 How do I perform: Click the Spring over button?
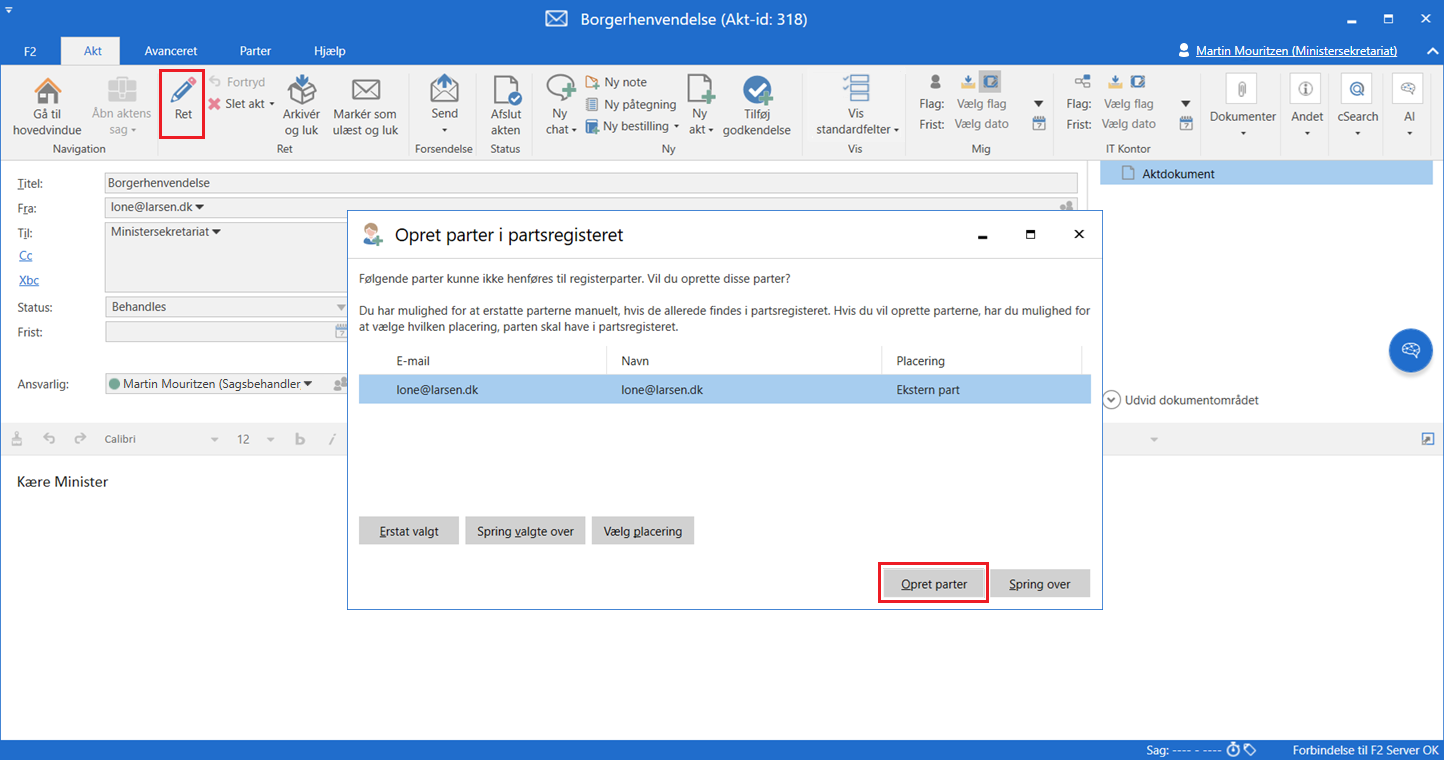pos(1040,584)
